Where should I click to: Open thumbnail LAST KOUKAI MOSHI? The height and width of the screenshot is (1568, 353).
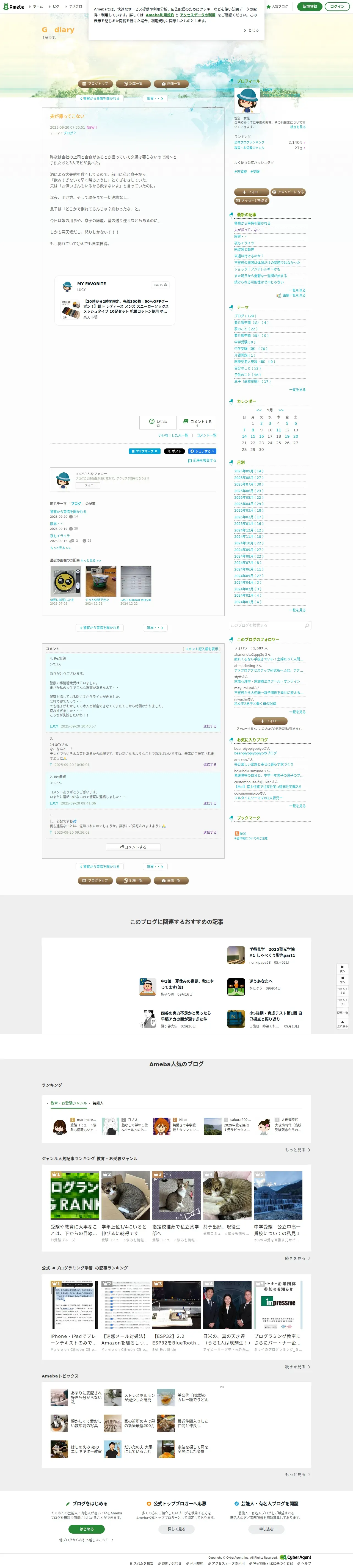(x=136, y=582)
